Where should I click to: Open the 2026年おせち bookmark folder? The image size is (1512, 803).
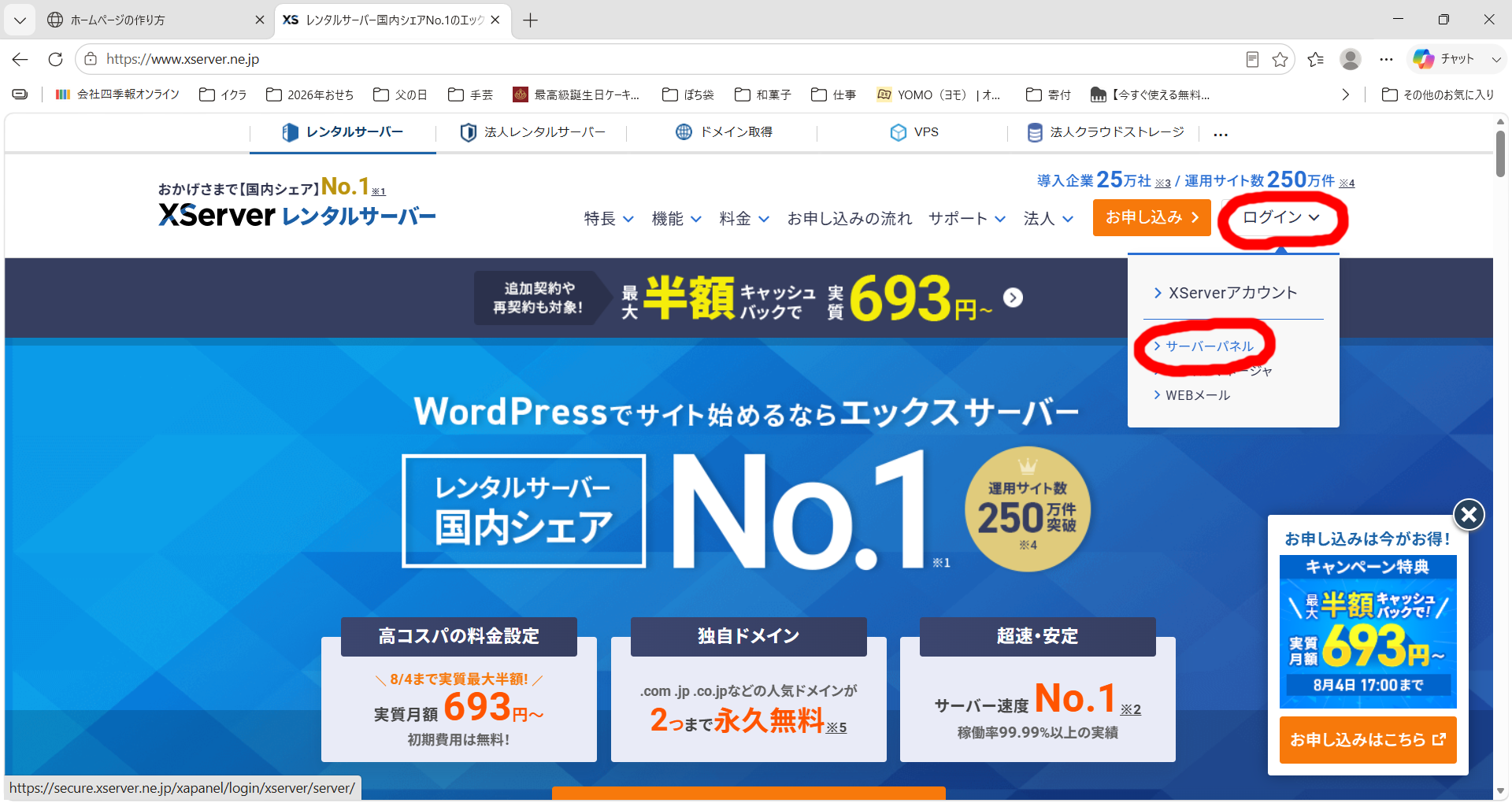point(310,94)
